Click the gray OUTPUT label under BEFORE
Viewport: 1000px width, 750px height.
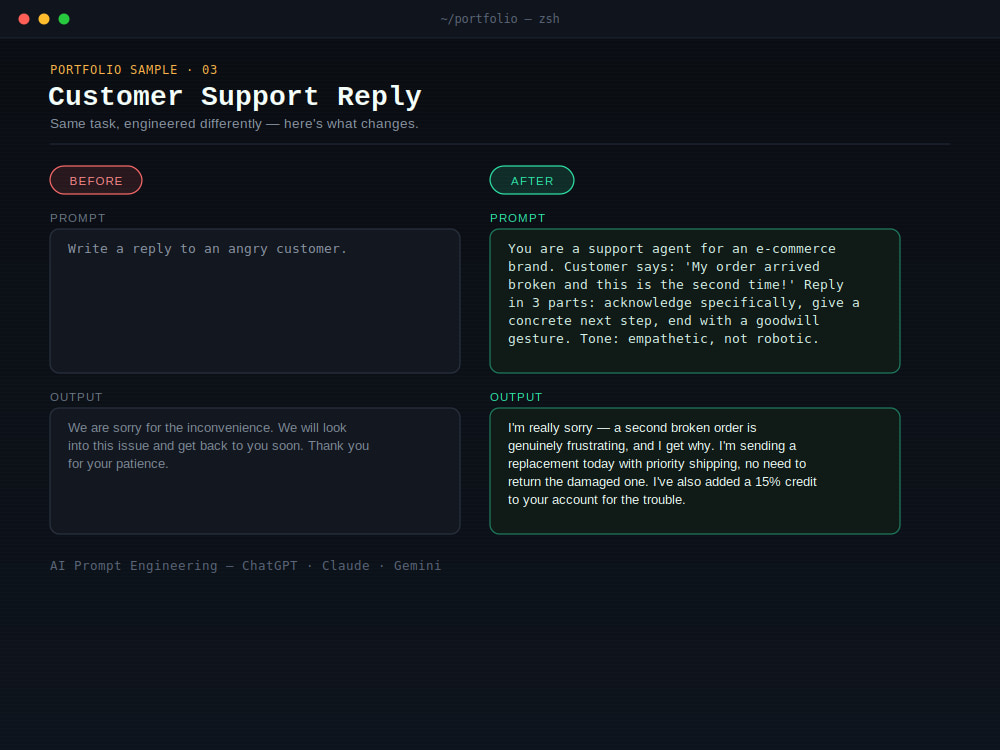tap(77, 397)
